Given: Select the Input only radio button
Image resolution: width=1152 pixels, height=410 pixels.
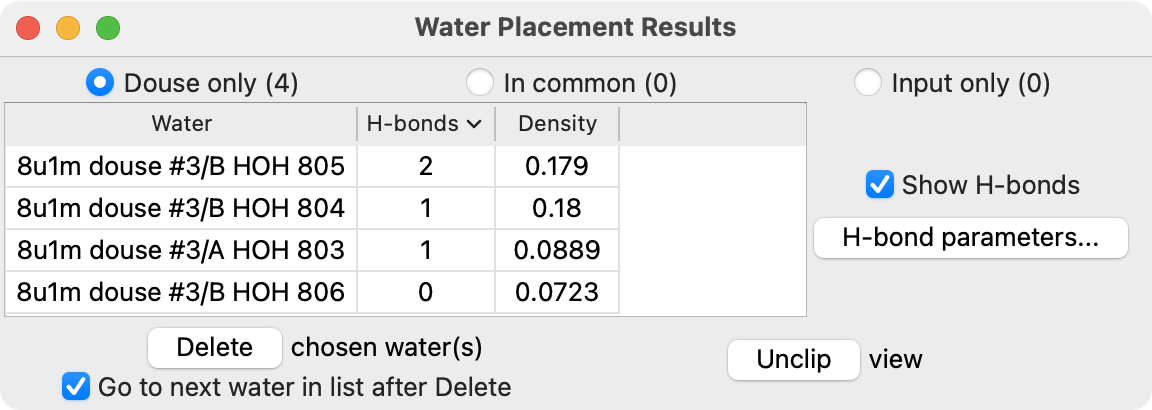Looking at the screenshot, I should pyautogui.click(x=868, y=83).
